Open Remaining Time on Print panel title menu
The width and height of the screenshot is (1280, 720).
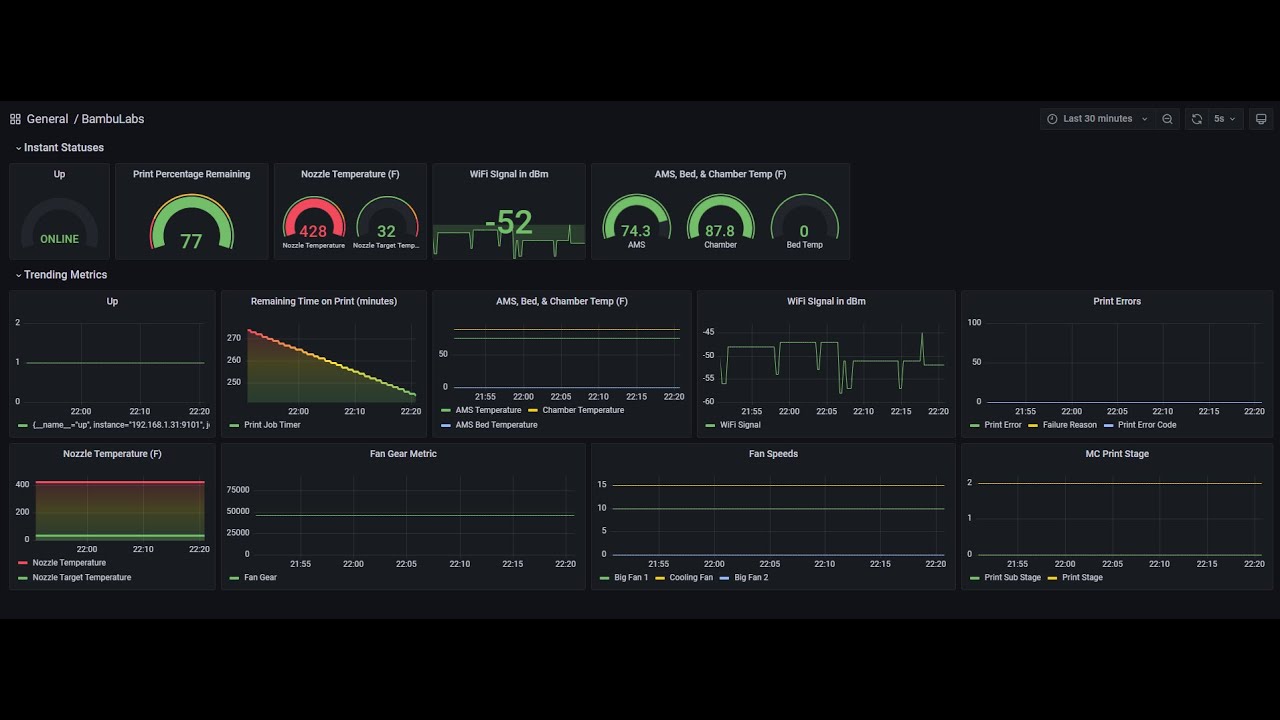pos(324,301)
